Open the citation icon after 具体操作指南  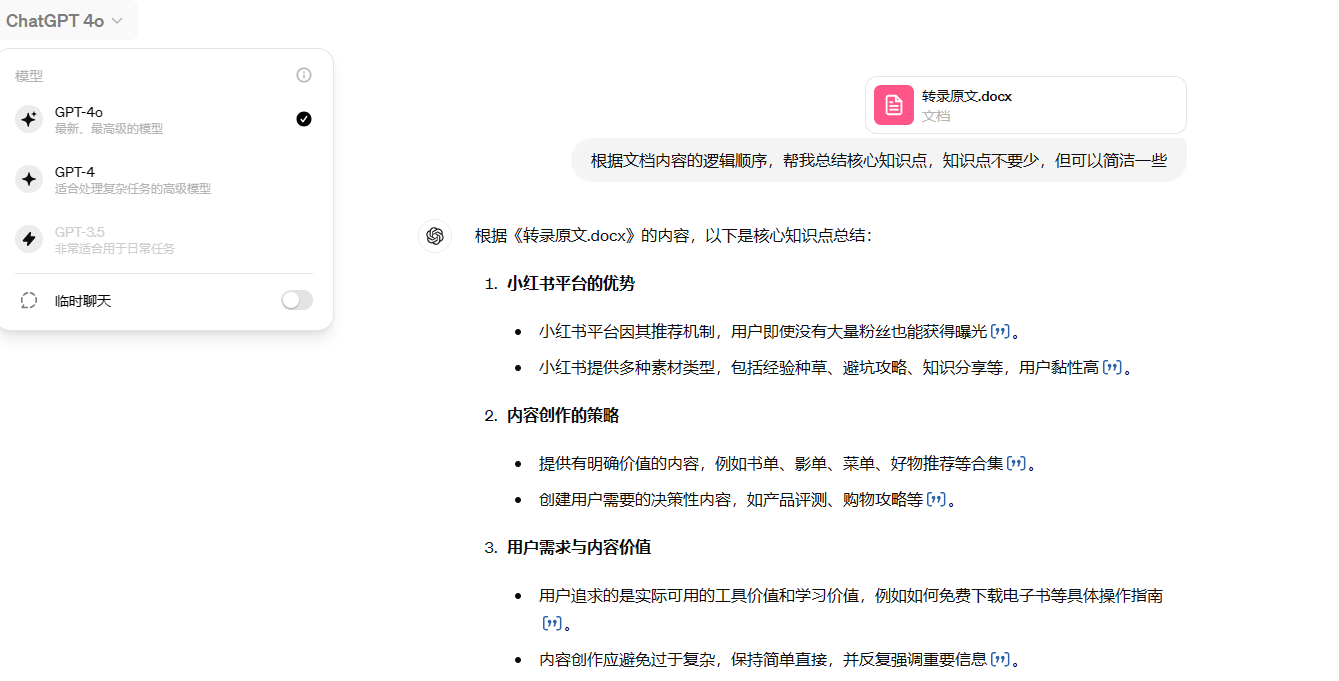point(552,623)
